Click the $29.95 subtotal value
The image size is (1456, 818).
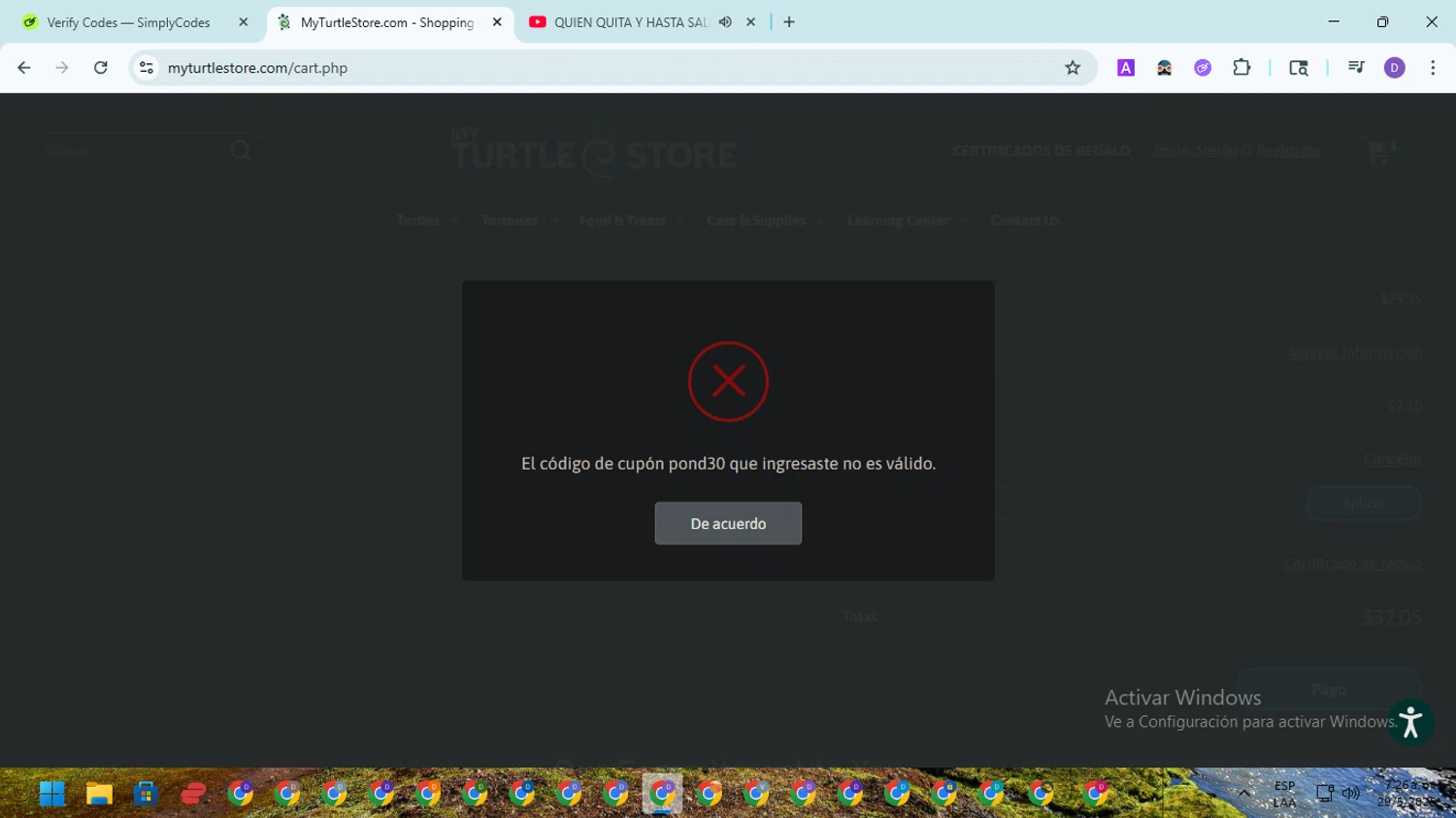coord(1401,300)
